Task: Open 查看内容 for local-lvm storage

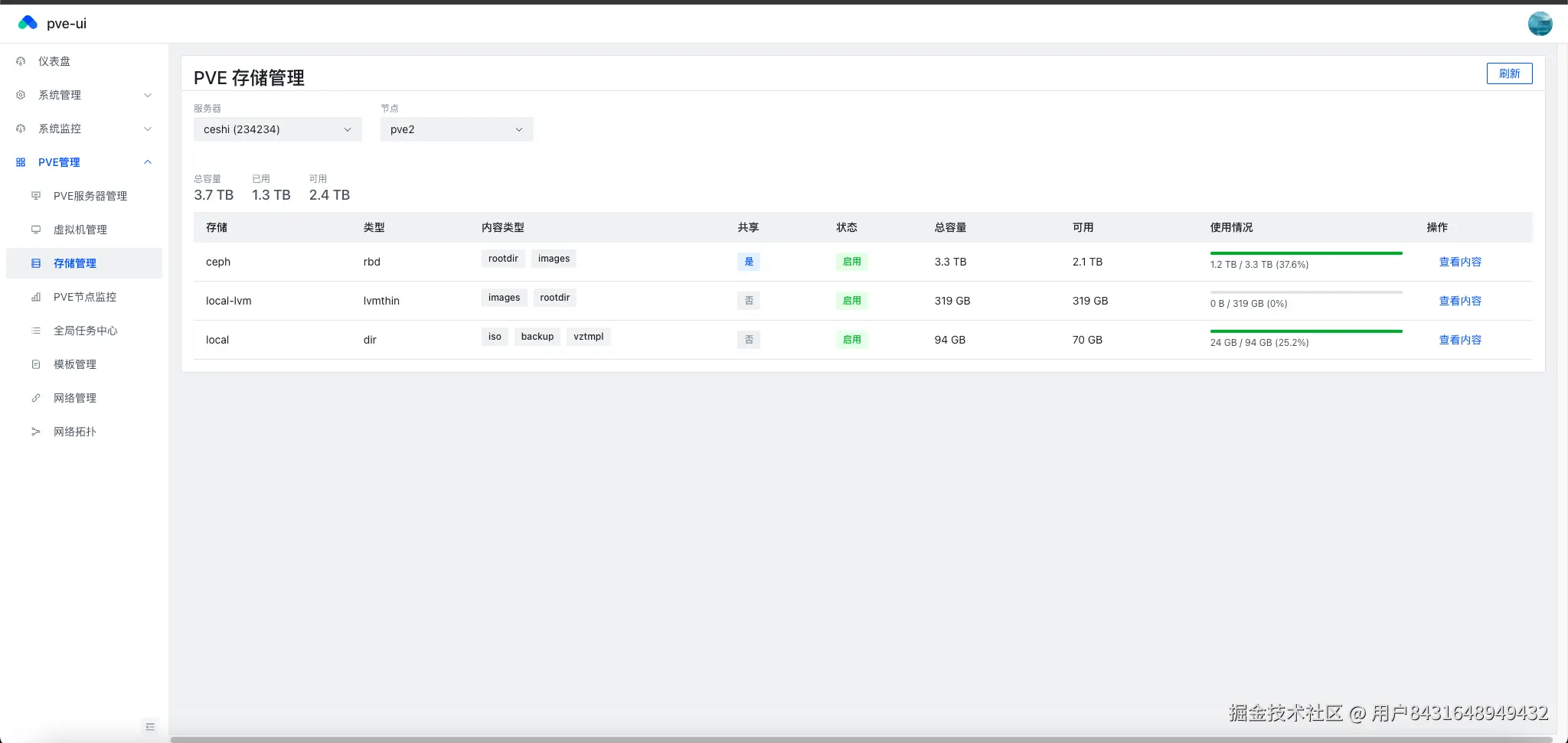Action: click(1460, 301)
